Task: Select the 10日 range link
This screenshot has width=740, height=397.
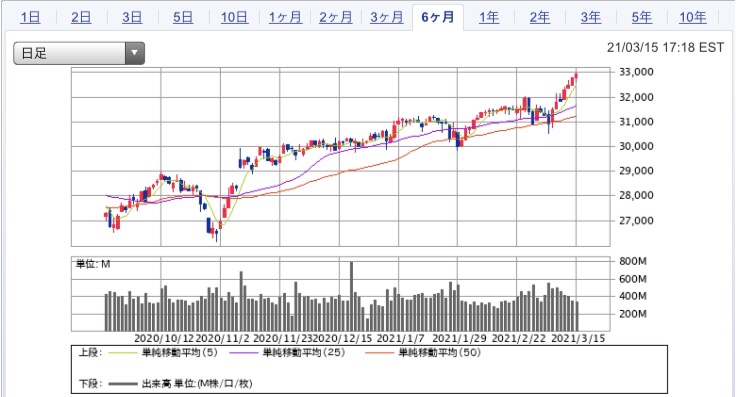Action: 235,17
